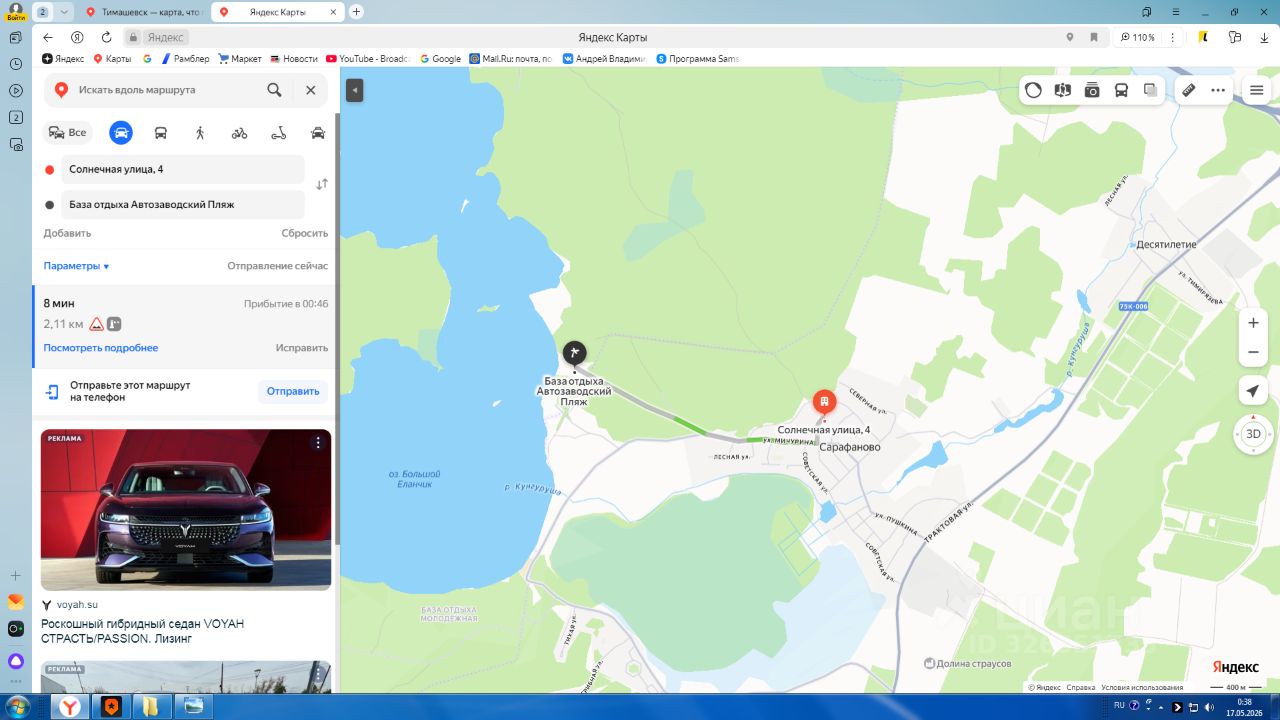The width and height of the screenshot is (1280, 720).
Task: Click the Войти profile avatar
Action: (16, 11)
